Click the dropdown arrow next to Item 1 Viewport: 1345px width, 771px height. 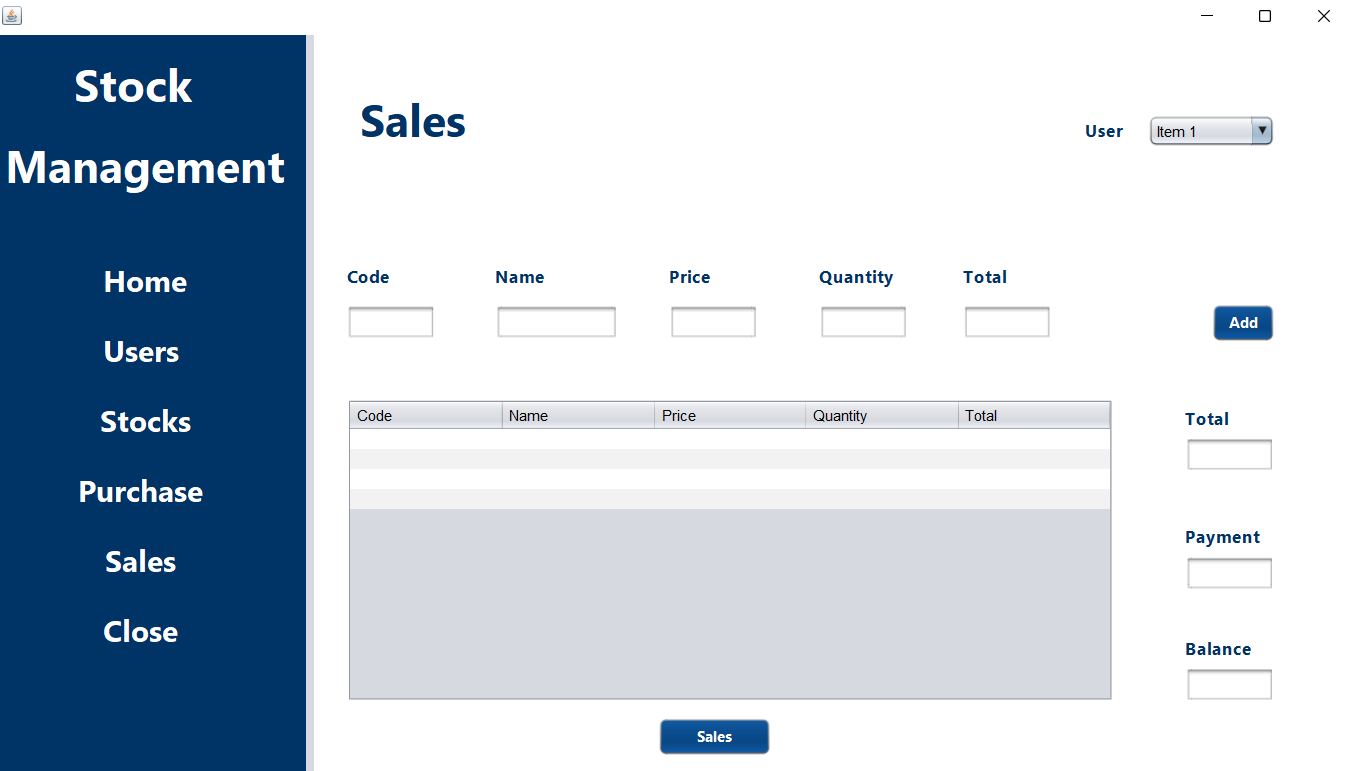pyautogui.click(x=1262, y=130)
